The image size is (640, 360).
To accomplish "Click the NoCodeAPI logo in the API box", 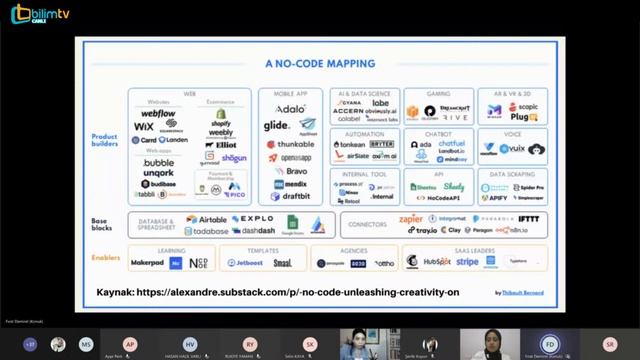I will tap(438, 198).
